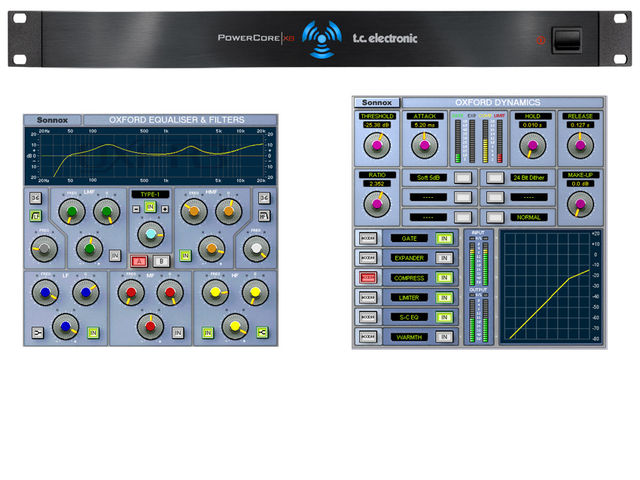
Task: Click the LMF Q green knob
Action: click(107, 211)
